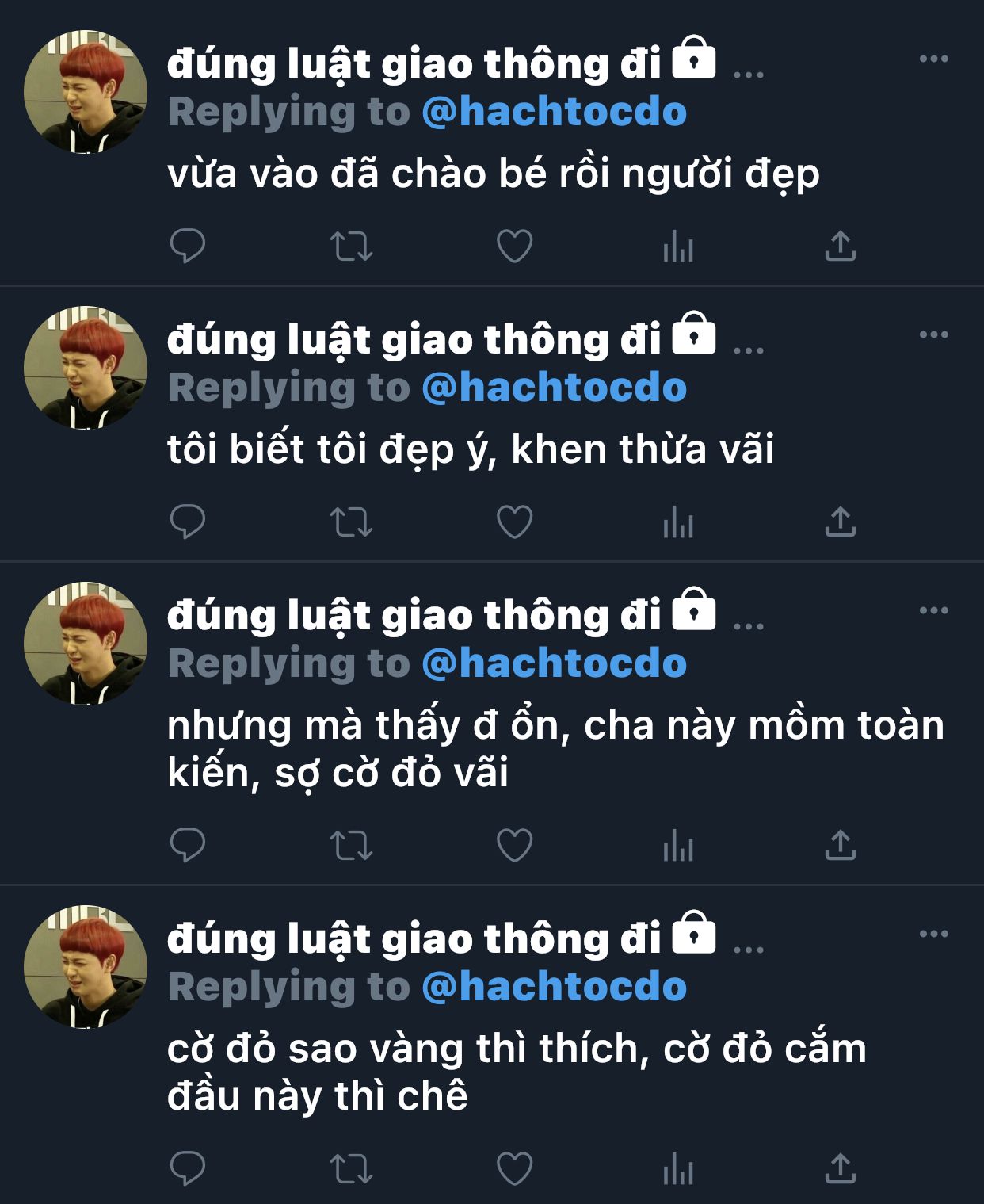This screenshot has height=1204, width=984.
Task: Open more options on 'nhưng mà thấy' tweet
Action: pyautogui.click(x=934, y=610)
